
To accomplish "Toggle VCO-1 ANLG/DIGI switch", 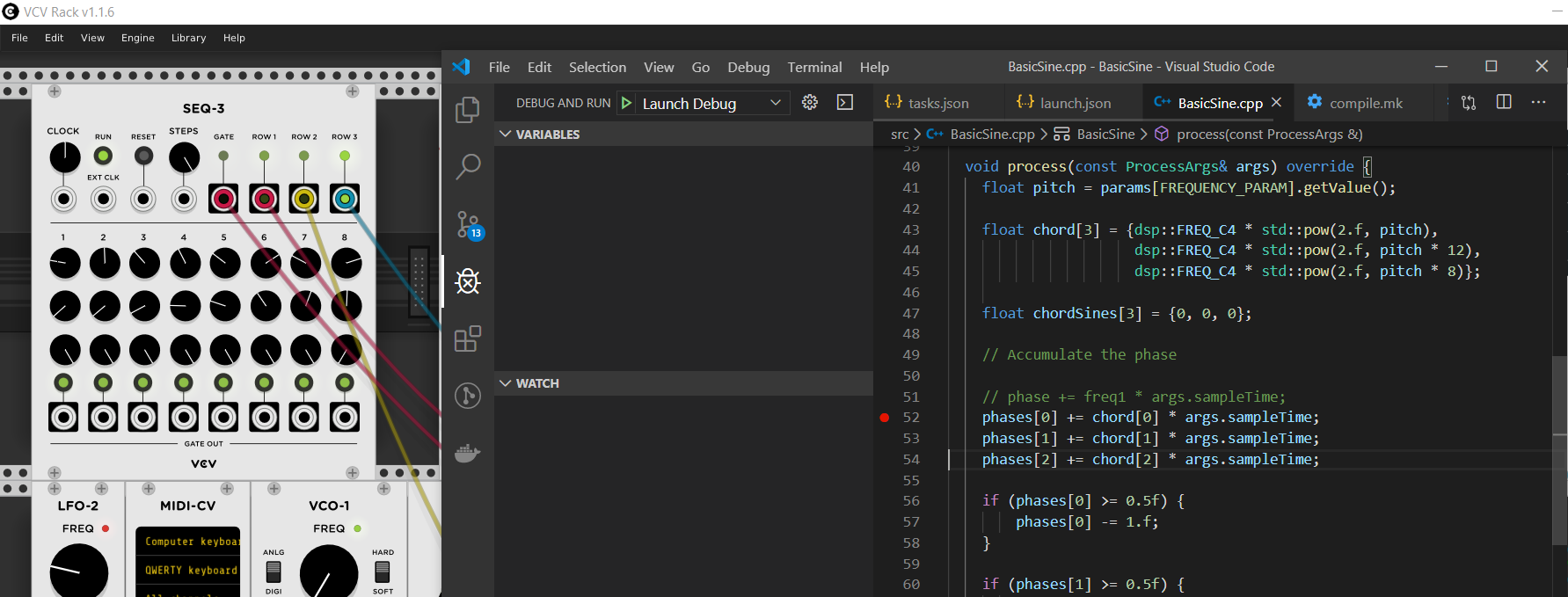I will tap(273, 572).
